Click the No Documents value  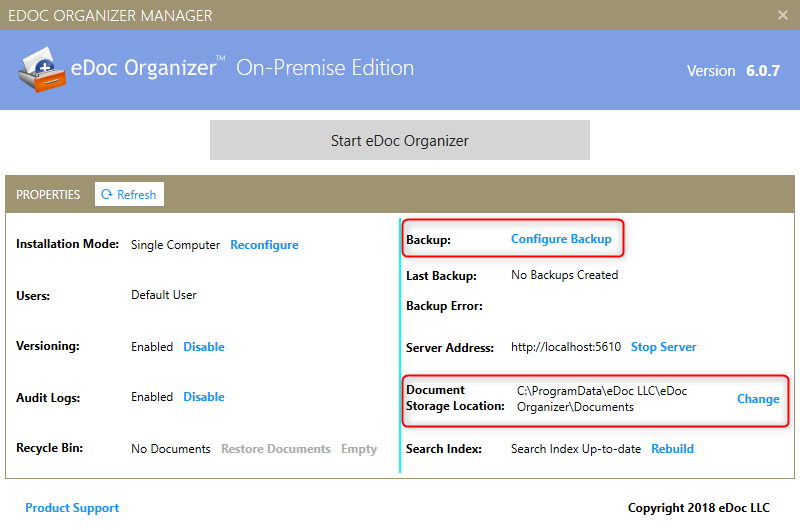[x=170, y=449]
